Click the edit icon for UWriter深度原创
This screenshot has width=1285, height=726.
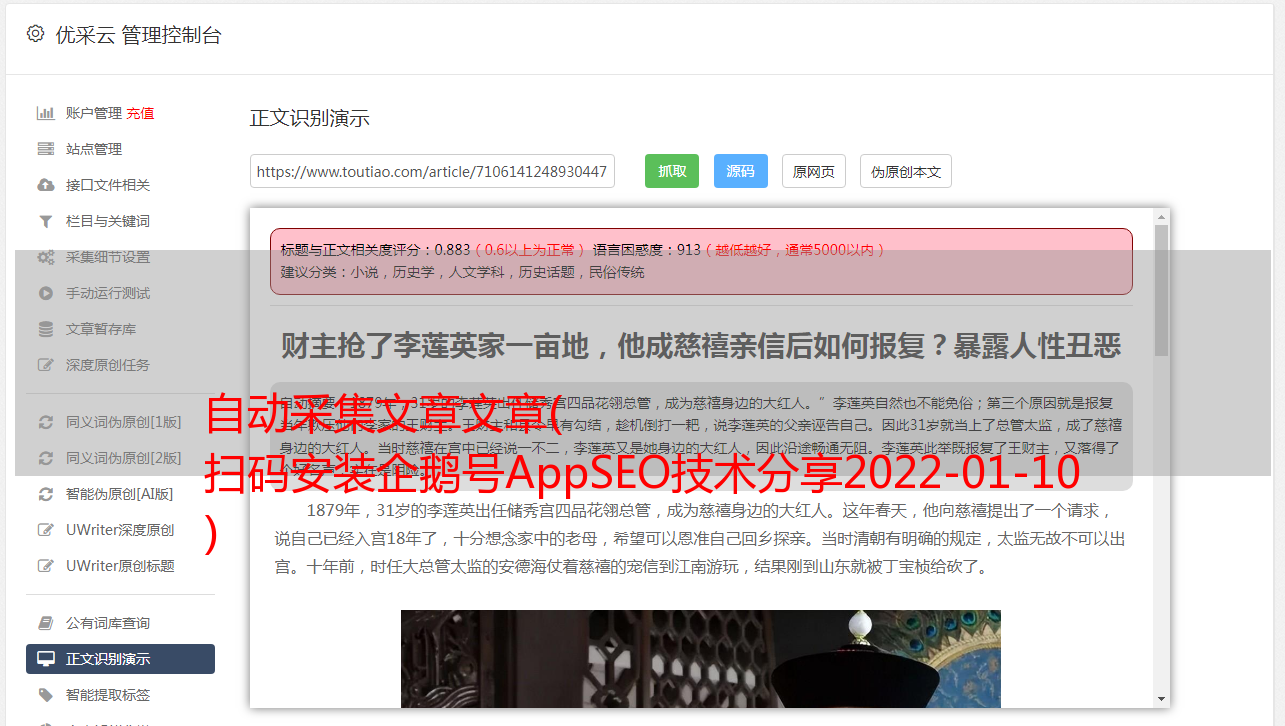(x=45, y=530)
